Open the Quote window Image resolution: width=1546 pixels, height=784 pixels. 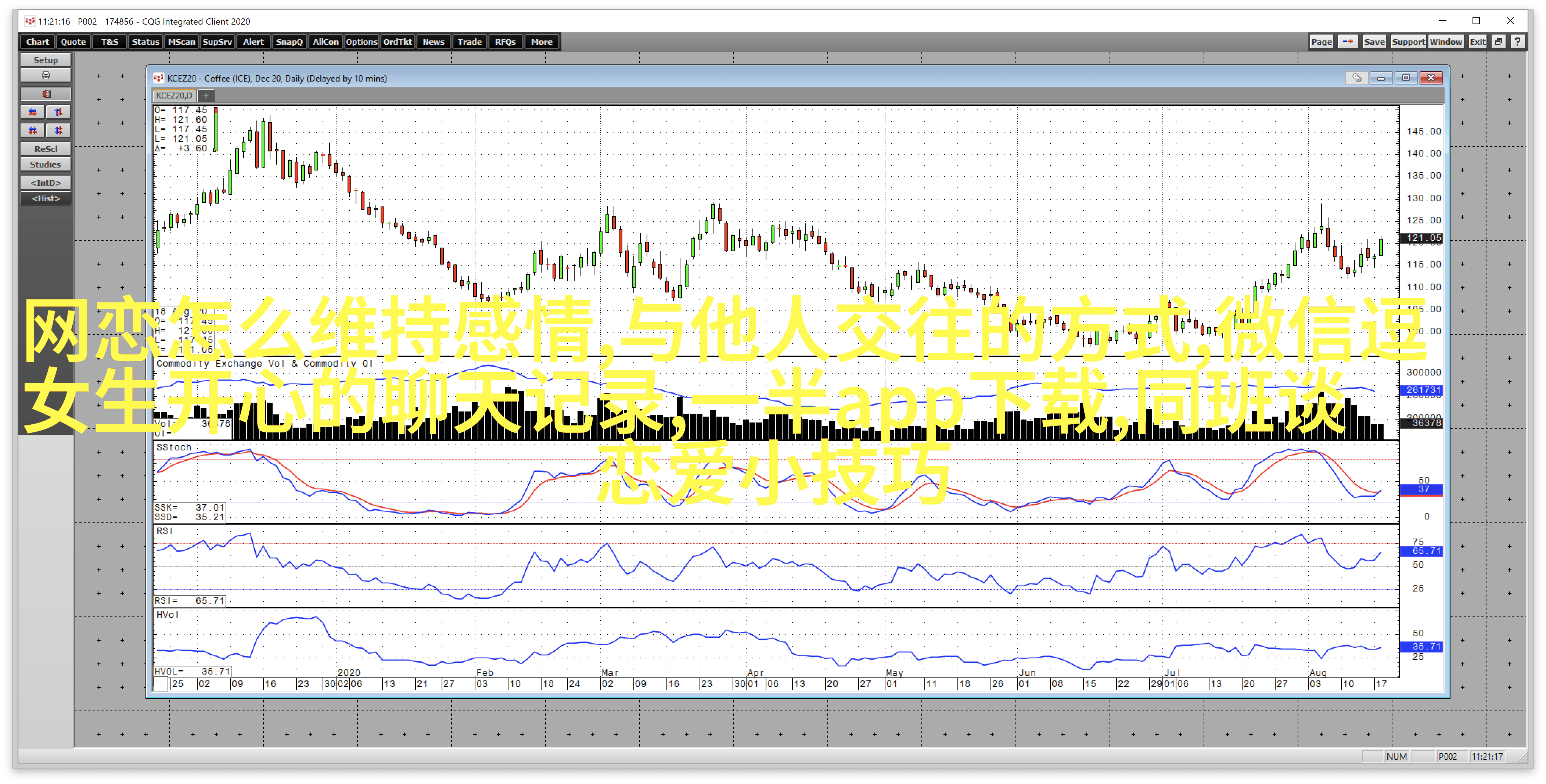tap(74, 42)
